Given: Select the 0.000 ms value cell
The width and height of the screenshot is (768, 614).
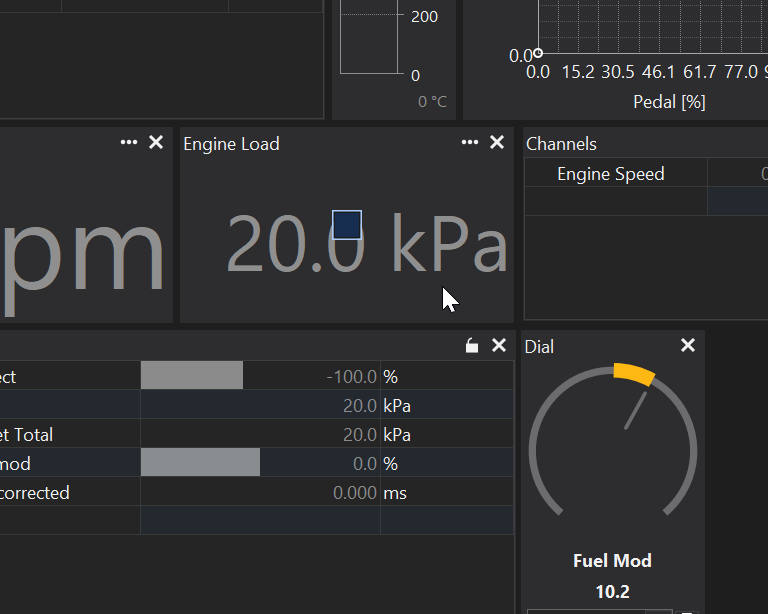Looking at the screenshot, I should click(x=259, y=493).
